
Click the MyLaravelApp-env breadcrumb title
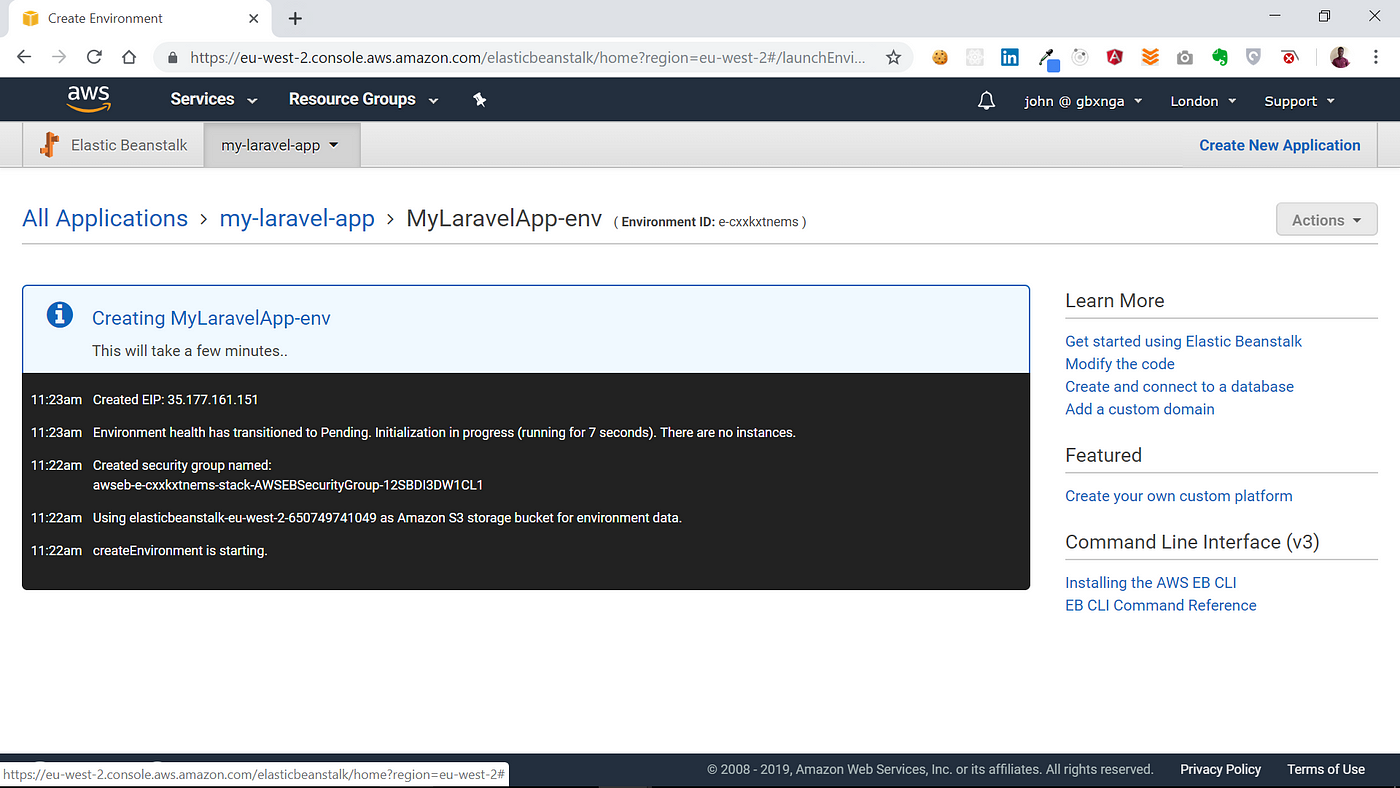point(504,218)
